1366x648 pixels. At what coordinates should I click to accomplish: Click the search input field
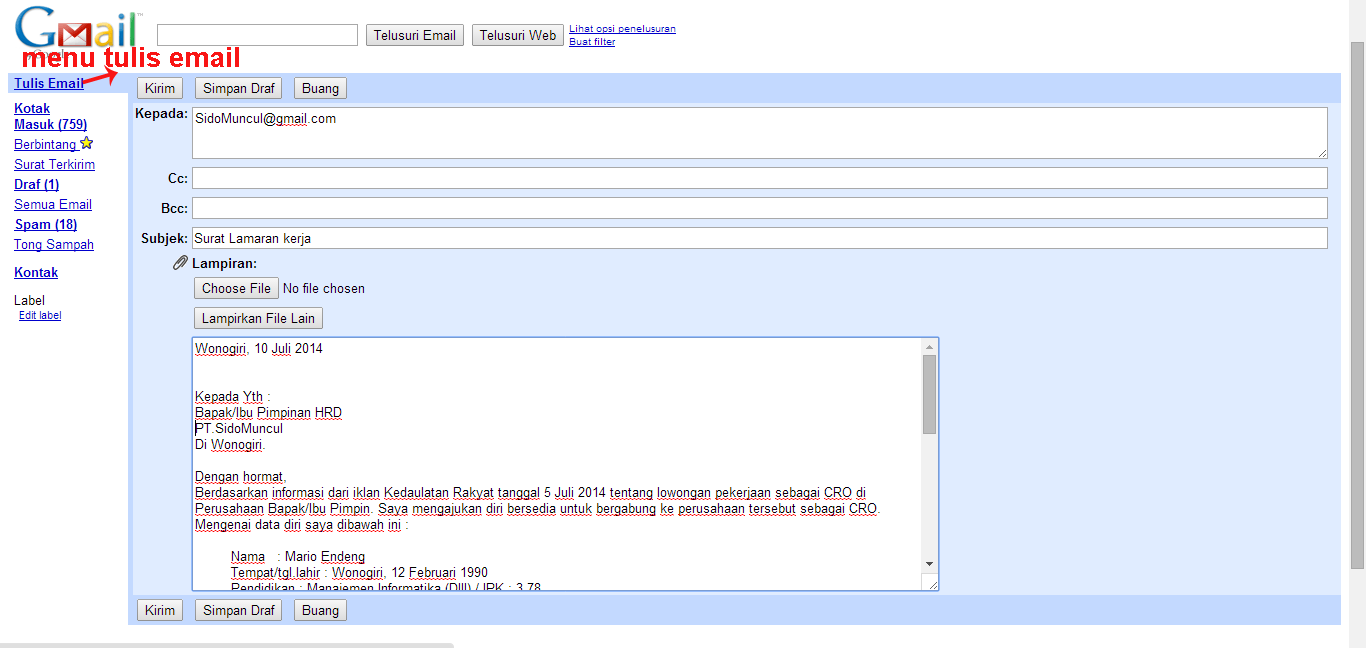(x=257, y=35)
